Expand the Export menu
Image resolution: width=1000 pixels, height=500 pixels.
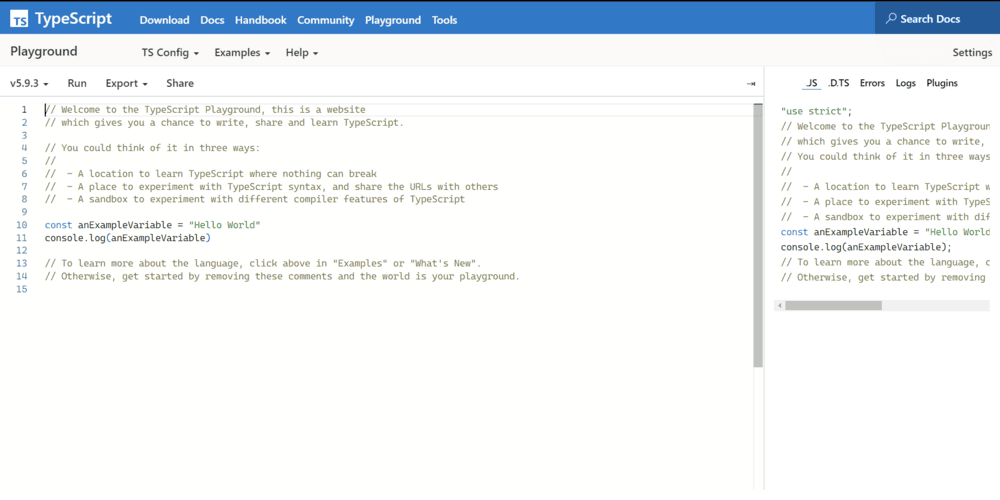[126, 84]
